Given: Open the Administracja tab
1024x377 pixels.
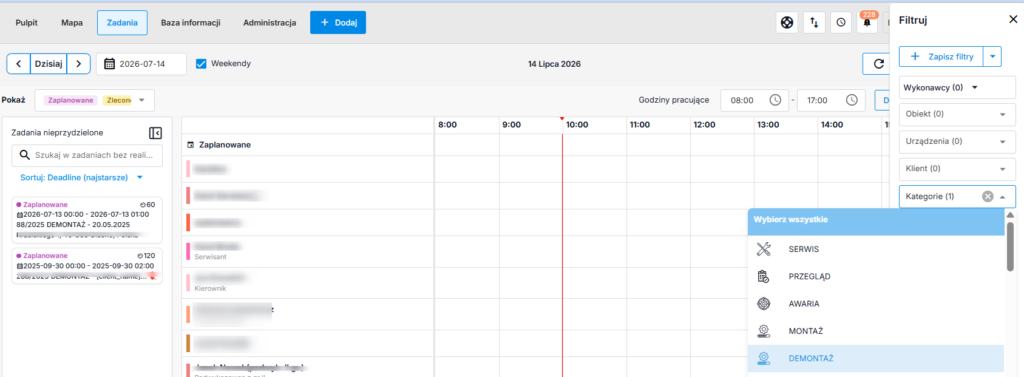Looking at the screenshot, I should pyautogui.click(x=270, y=22).
